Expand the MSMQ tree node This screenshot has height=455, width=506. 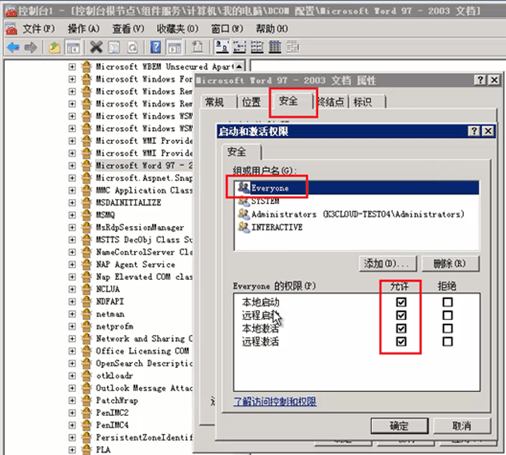(72, 215)
